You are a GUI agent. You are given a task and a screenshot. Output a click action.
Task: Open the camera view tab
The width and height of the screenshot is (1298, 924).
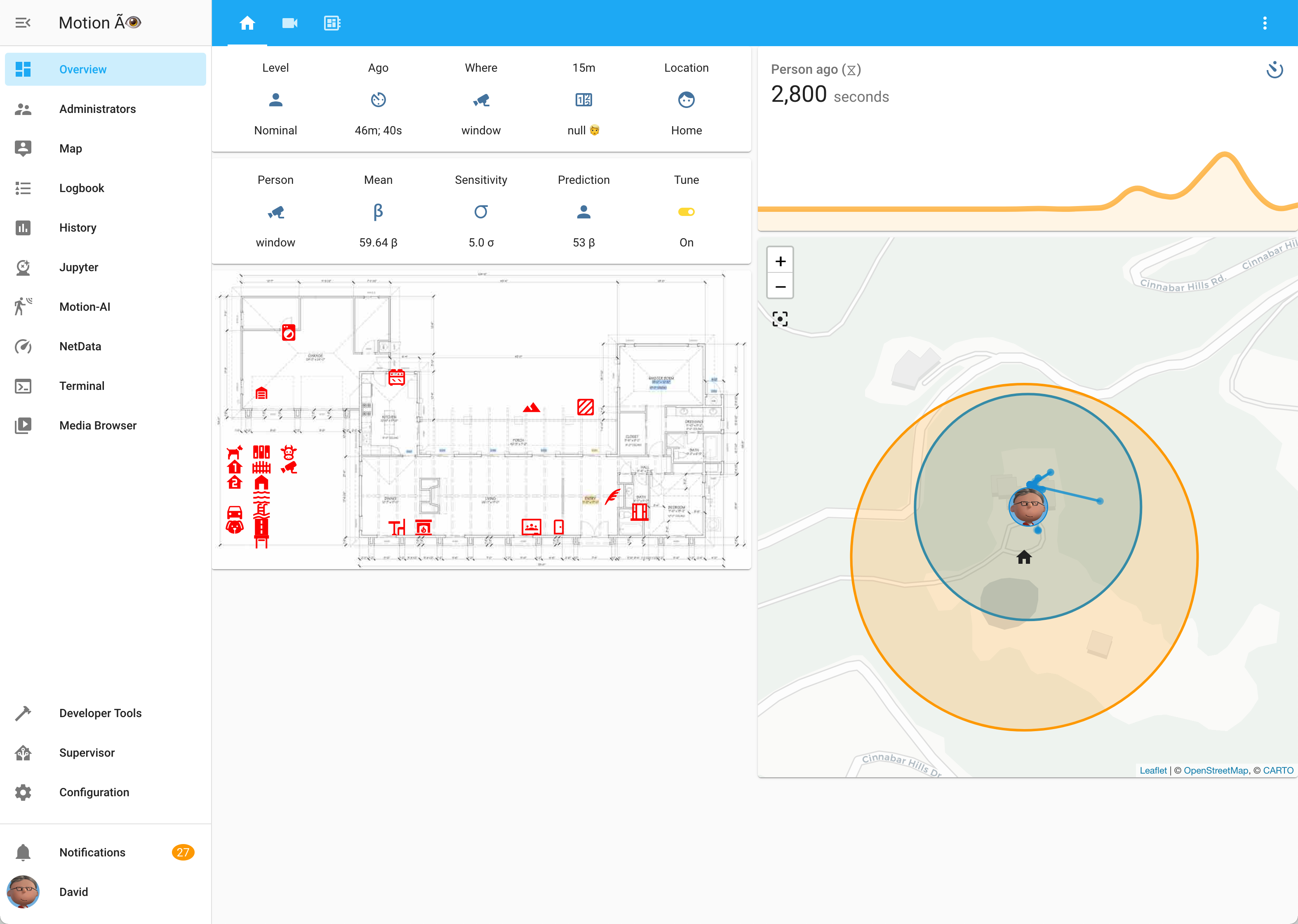(x=290, y=23)
